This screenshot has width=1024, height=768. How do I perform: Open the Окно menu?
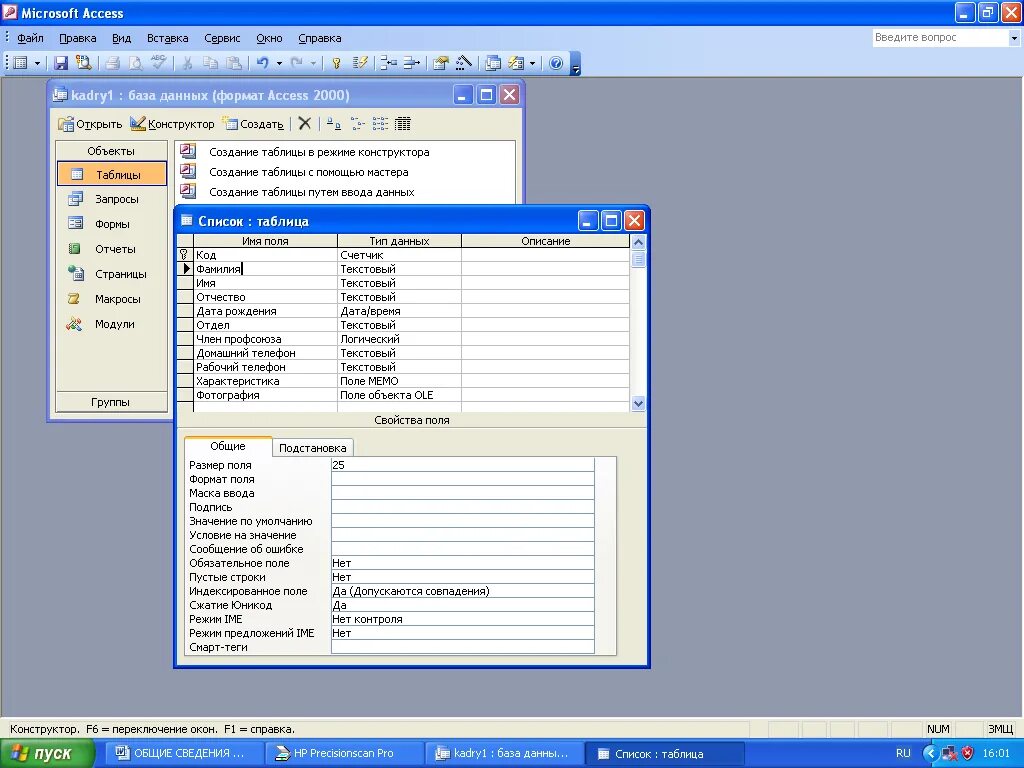tap(269, 38)
